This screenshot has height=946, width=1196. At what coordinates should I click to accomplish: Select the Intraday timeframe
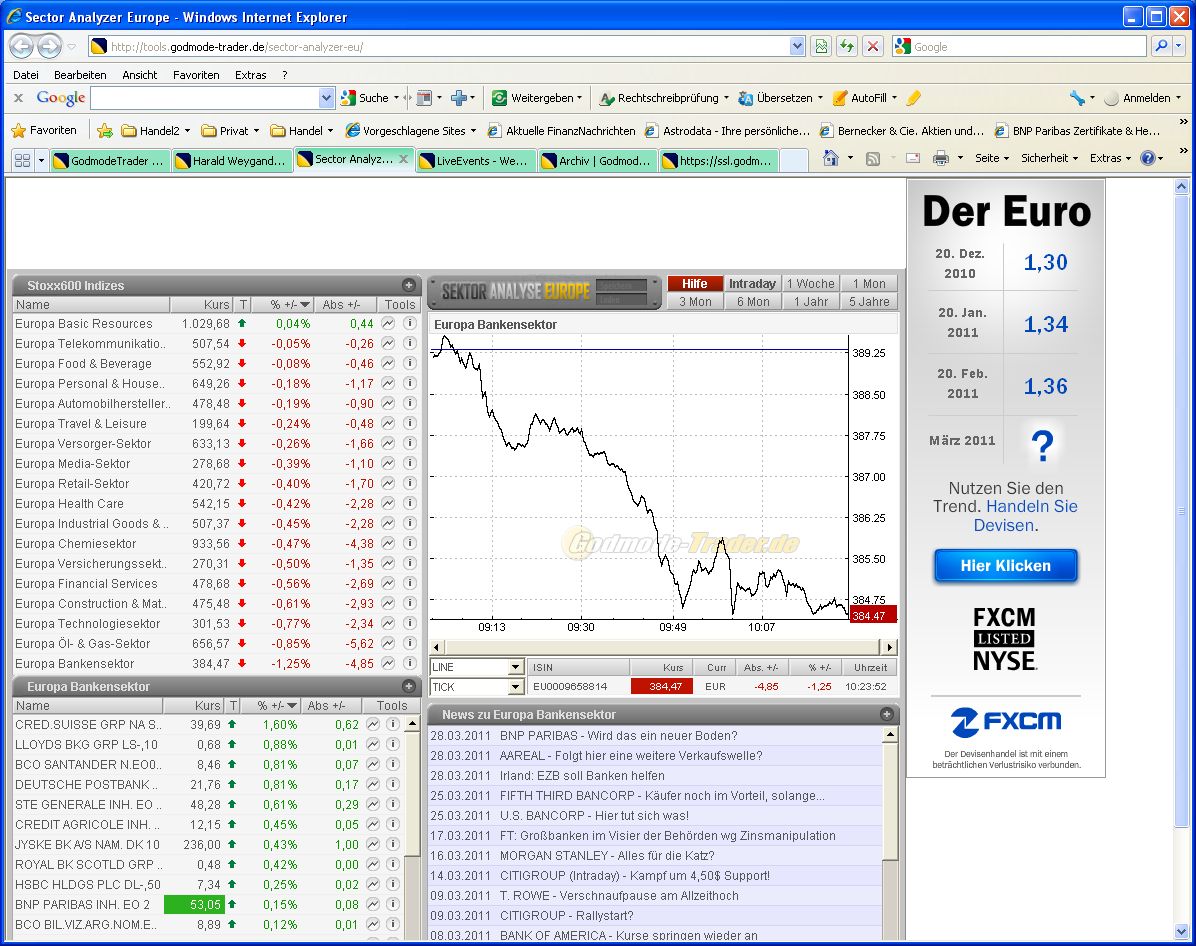752,284
